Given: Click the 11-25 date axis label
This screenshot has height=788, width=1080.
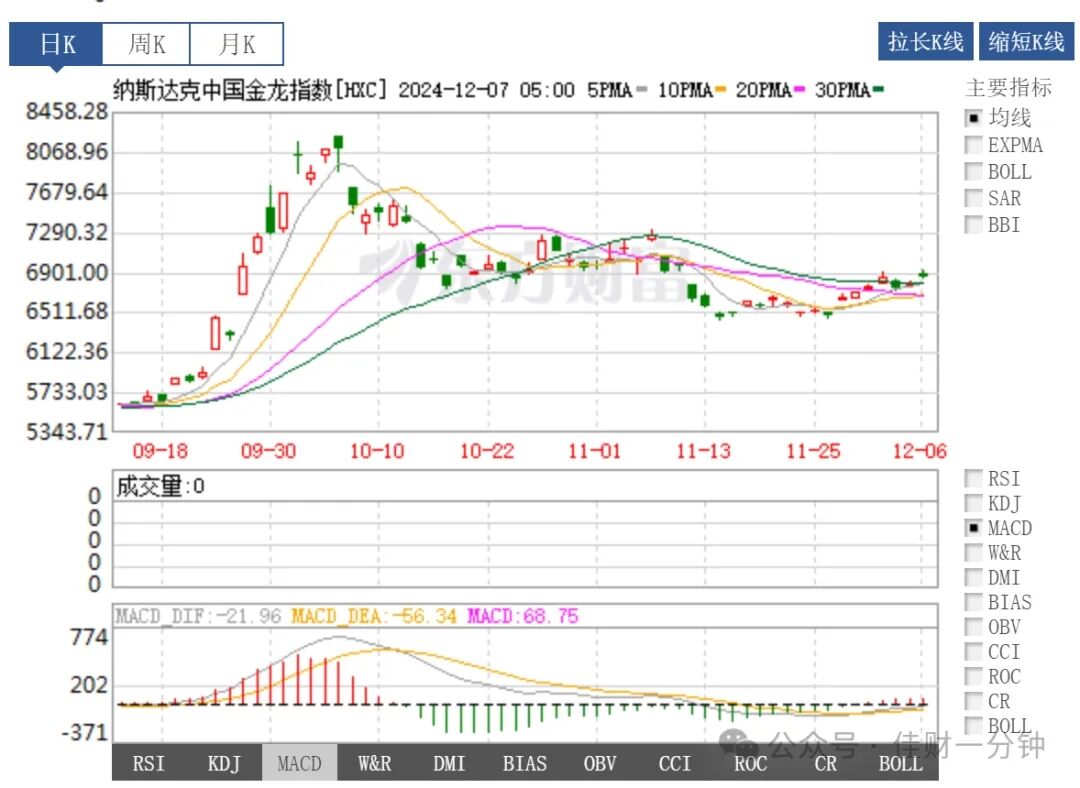Looking at the screenshot, I should coord(814,451).
